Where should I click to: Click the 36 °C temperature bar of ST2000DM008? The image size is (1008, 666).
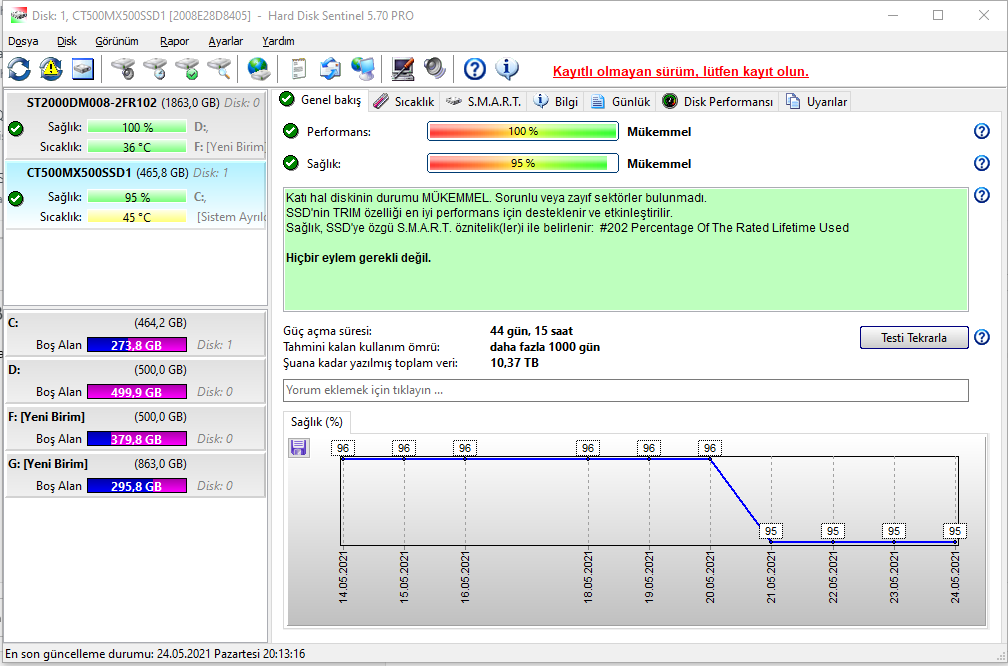pos(137,147)
